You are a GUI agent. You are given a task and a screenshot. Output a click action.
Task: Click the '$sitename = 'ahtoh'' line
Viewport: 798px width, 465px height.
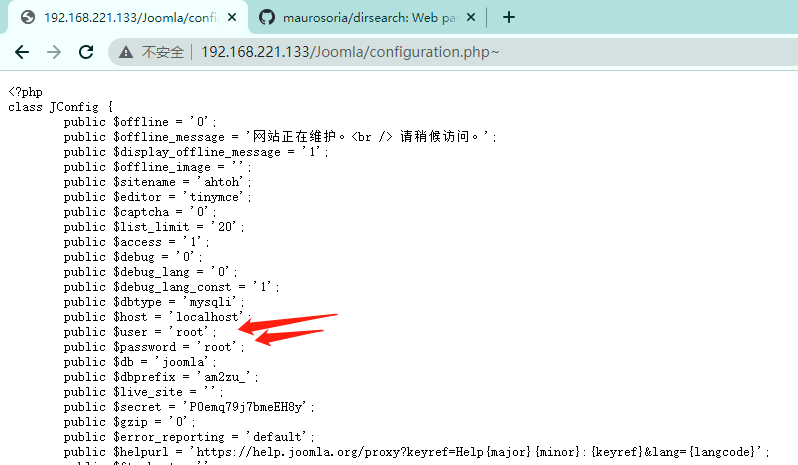[157, 182]
